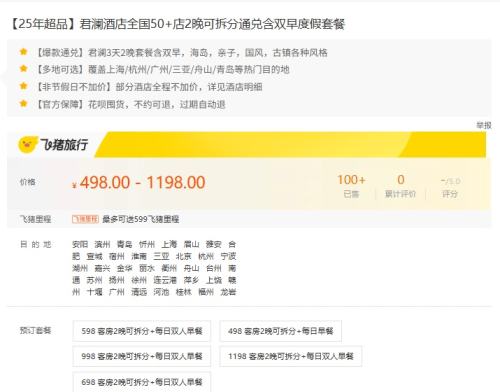The height and width of the screenshot is (392, 500).
Task: Click the 举报 report link
Action: coord(484,125)
